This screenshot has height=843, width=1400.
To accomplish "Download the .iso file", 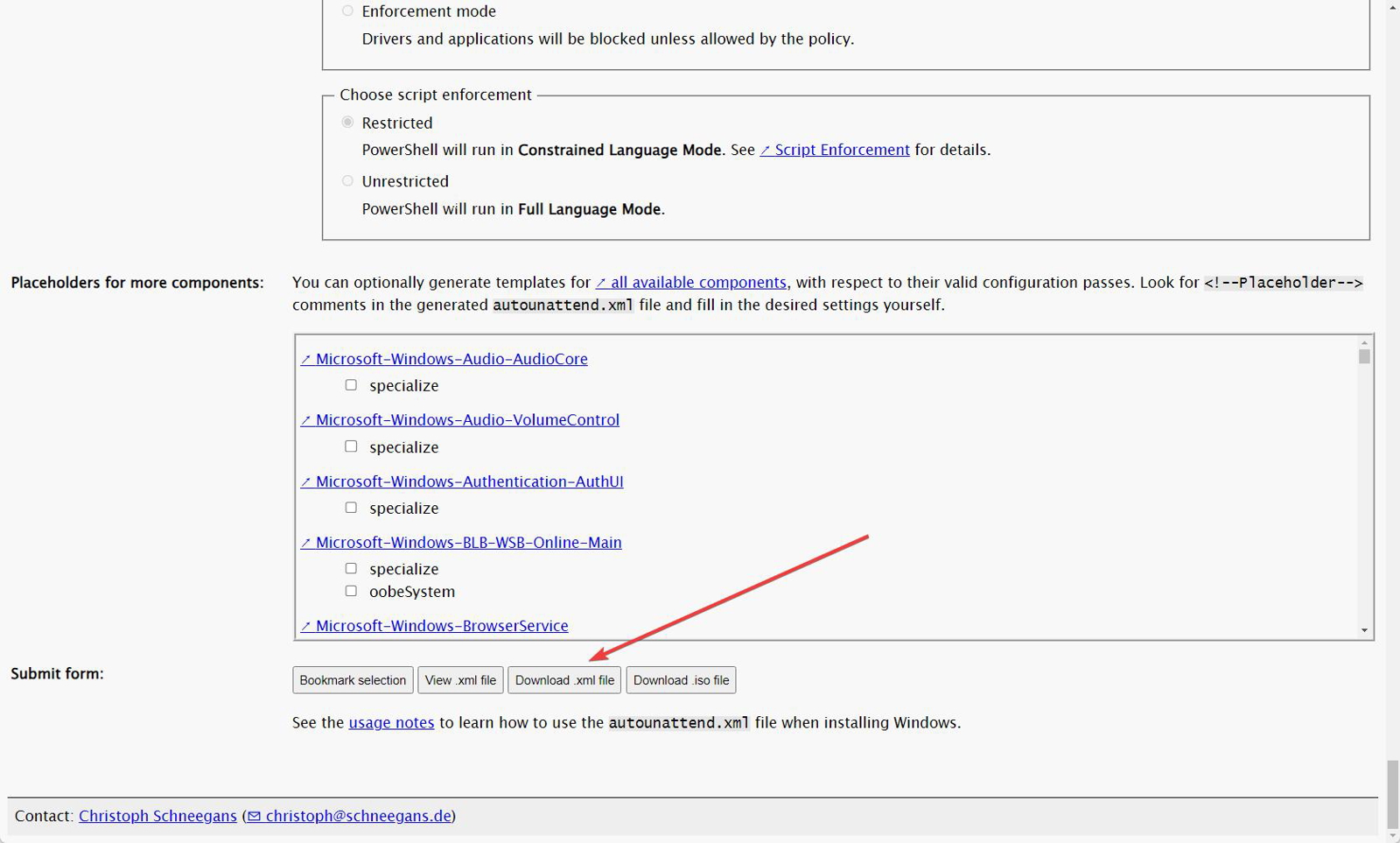I will (x=681, y=680).
